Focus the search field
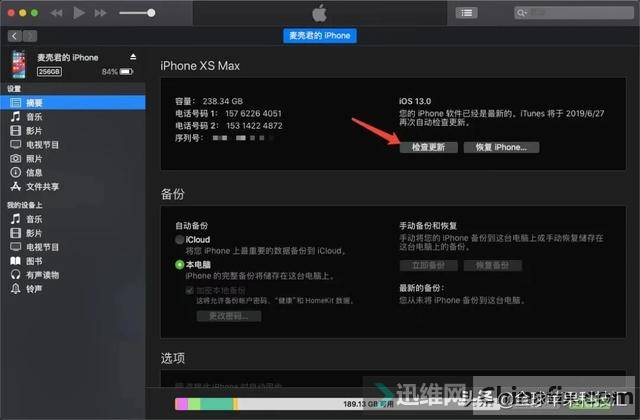This screenshot has width=640, height=420. click(x=574, y=13)
